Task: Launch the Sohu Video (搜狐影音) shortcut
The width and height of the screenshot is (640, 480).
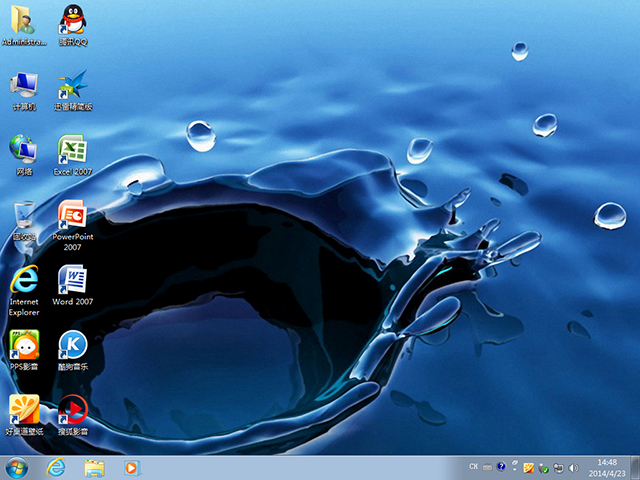Action: [72, 410]
